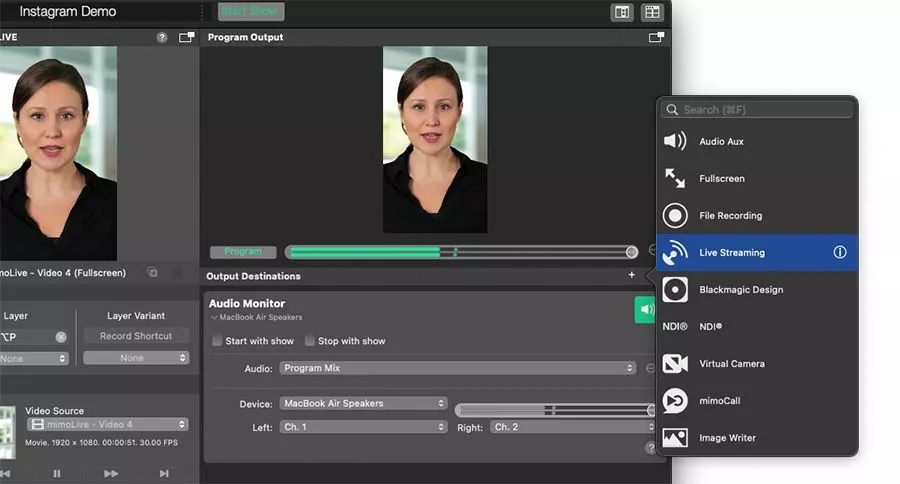Screen dimensions: 900x484
Task: Open the Left channel Ch. 1 dropdown
Action: click(363, 427)
